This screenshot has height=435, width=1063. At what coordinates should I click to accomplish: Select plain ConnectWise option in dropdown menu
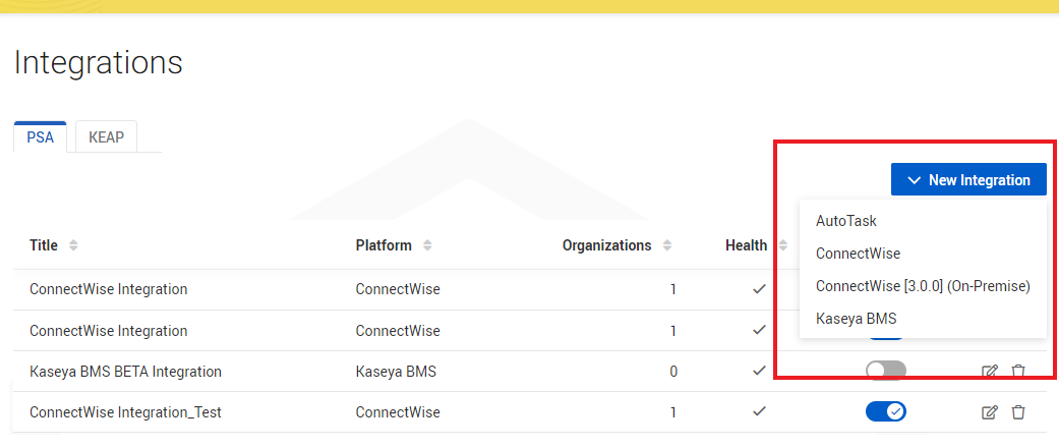(858, 254)
